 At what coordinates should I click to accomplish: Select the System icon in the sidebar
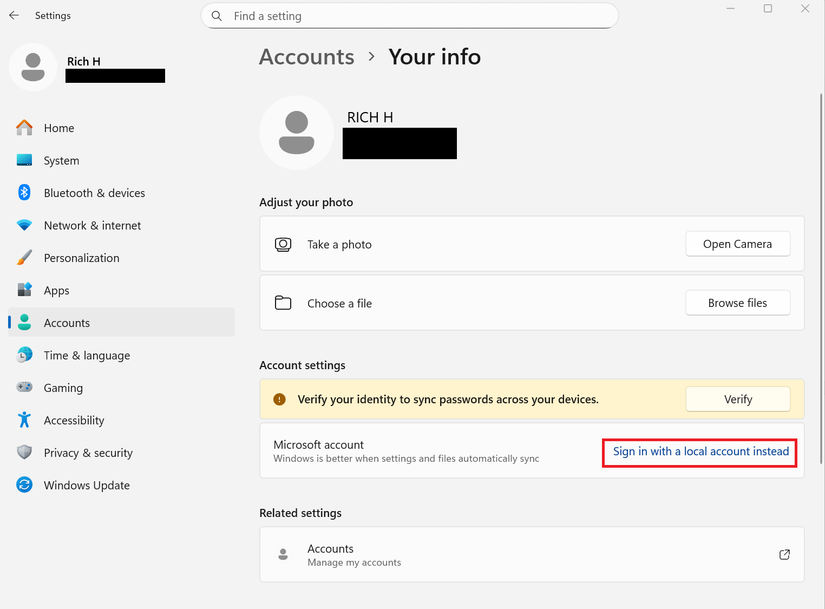point(24,160)
